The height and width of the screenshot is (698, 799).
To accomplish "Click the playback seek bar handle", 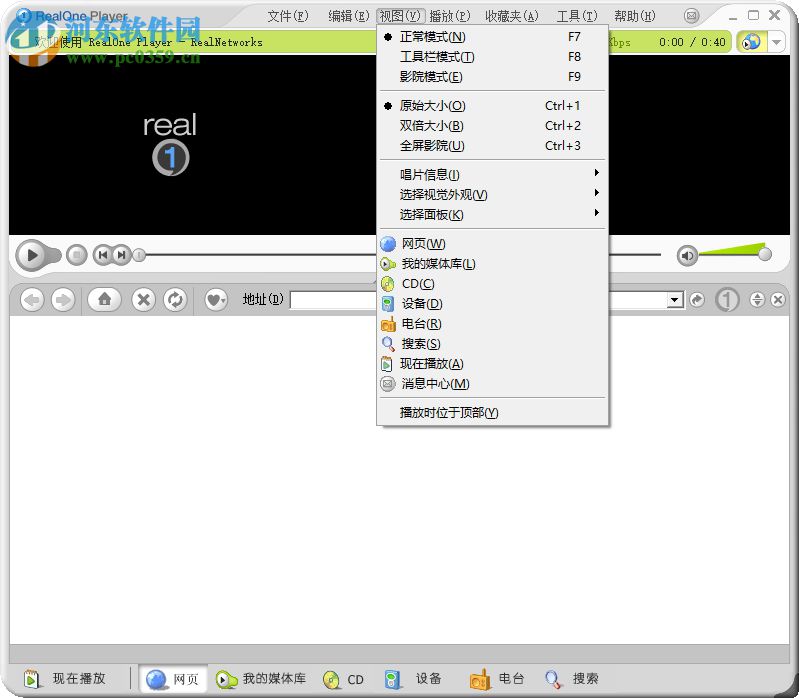I will [x=139, y=254].
